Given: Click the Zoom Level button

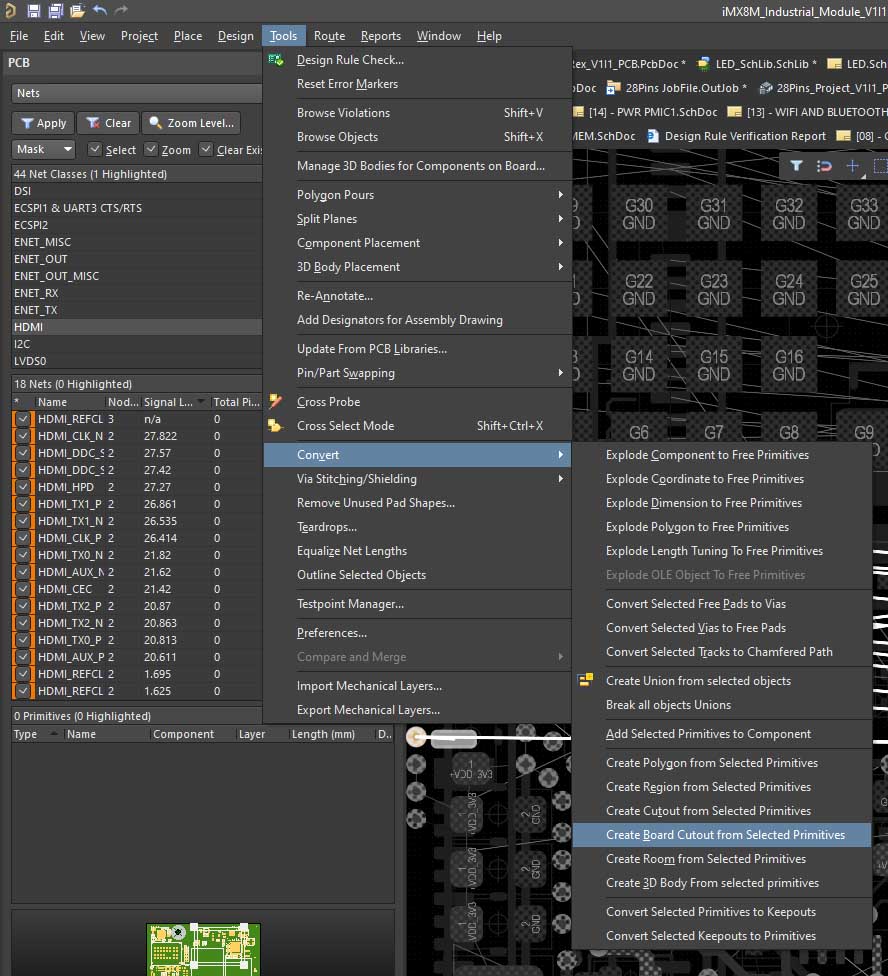Looking at the screenshot, I should (x=191, y=123).
